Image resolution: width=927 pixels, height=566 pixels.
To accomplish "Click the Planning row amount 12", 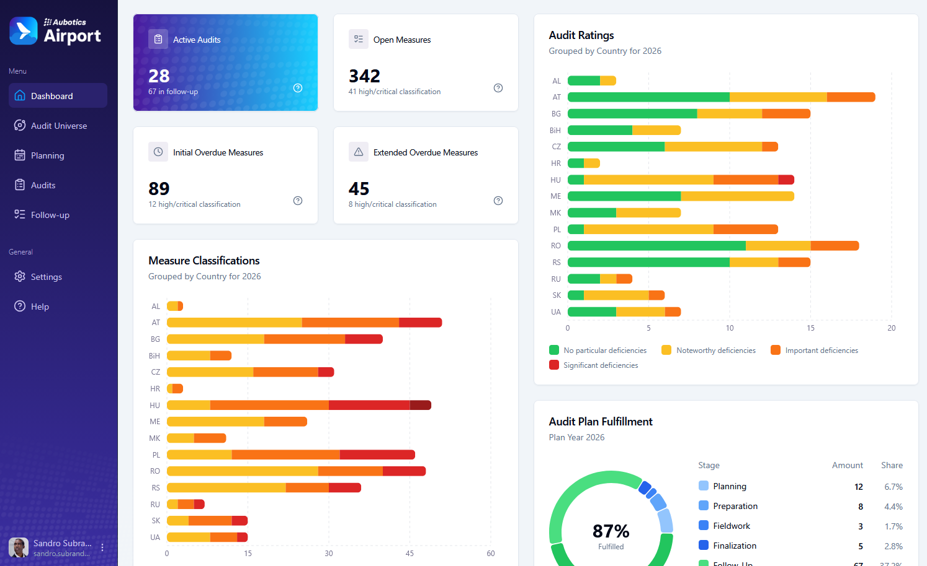I will tap(858, 487).
